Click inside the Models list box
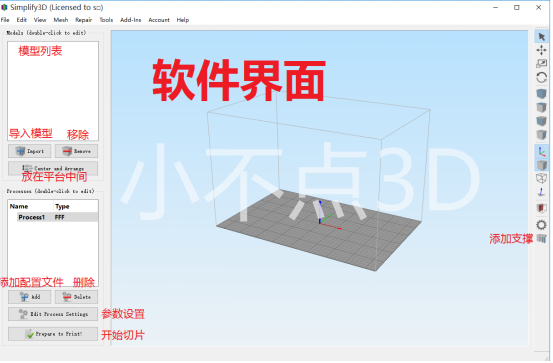This screenshot has height=363, width=553. point(53,92)
